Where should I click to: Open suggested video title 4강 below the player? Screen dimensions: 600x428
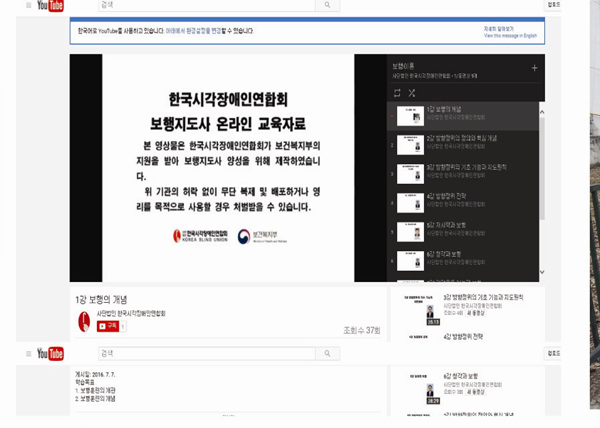tap(463, 337)
